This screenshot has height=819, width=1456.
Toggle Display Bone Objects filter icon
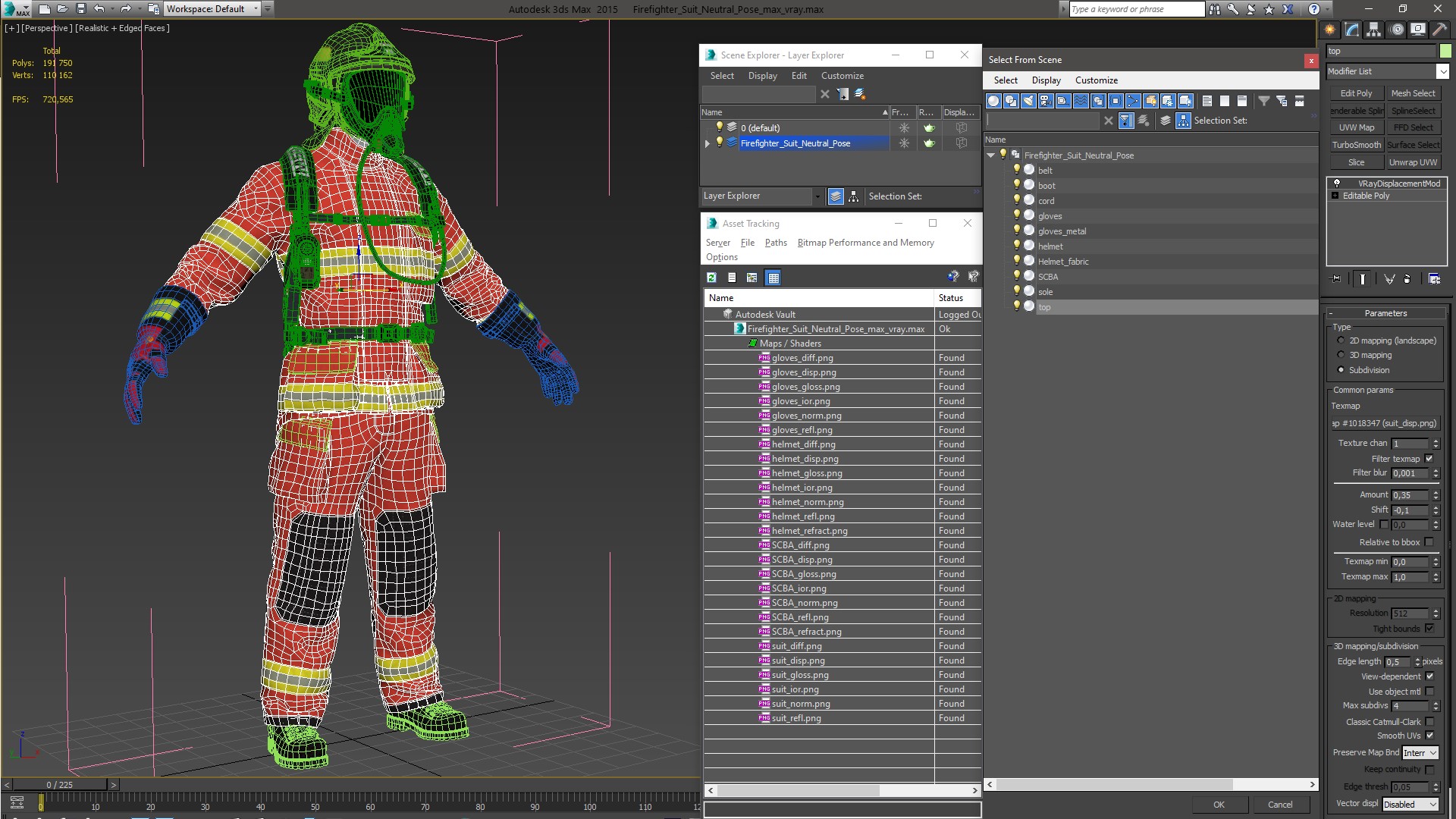[x=1133, y=101]
